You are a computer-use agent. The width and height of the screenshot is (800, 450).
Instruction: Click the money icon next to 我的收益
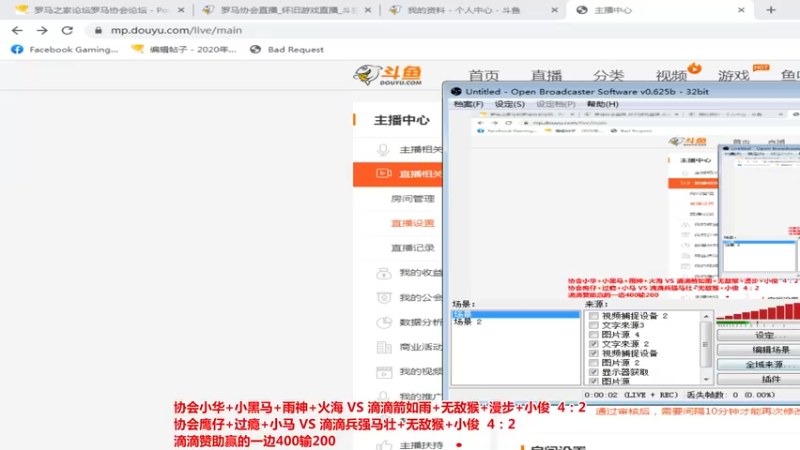(384, 273)
